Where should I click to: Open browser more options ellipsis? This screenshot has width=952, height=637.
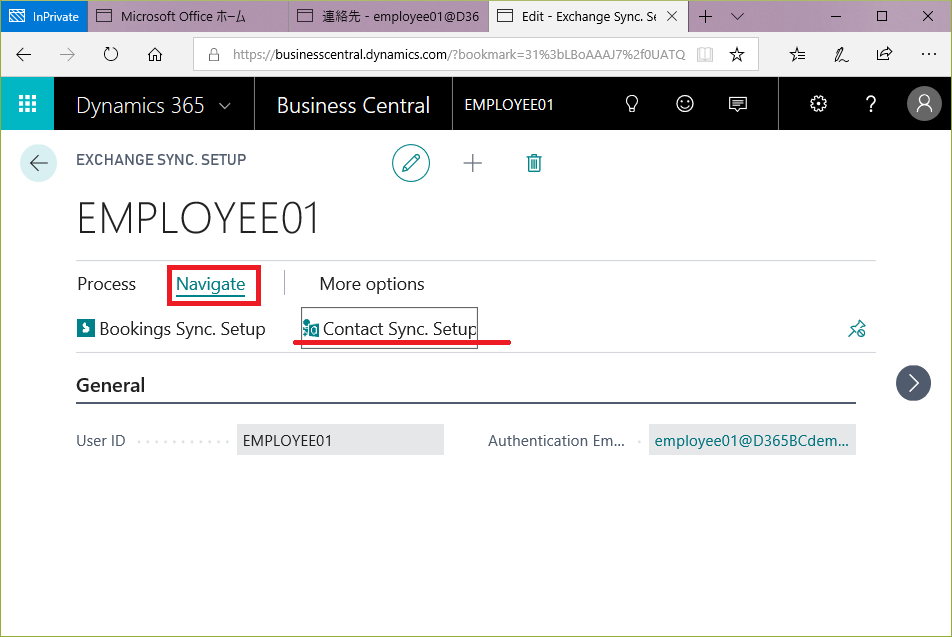click(928, 54)
